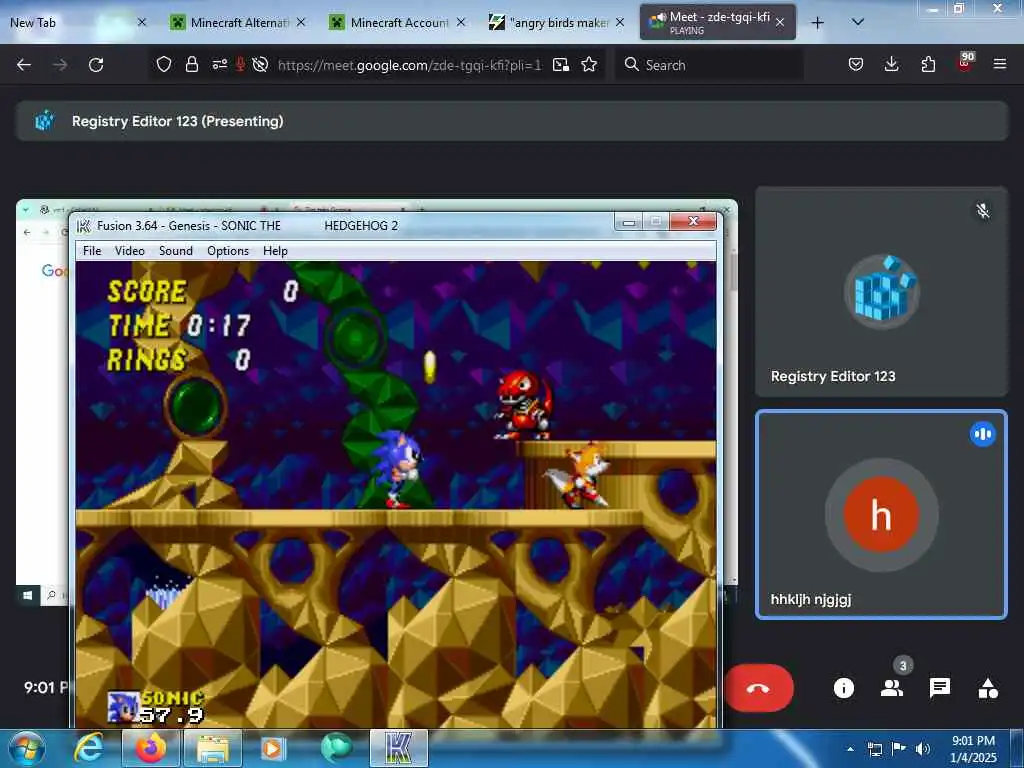The width and height of the screenshot is (1024, 768).
Task: Click the hhkljh njgjgj participant tile
Action: coord(881,515)
